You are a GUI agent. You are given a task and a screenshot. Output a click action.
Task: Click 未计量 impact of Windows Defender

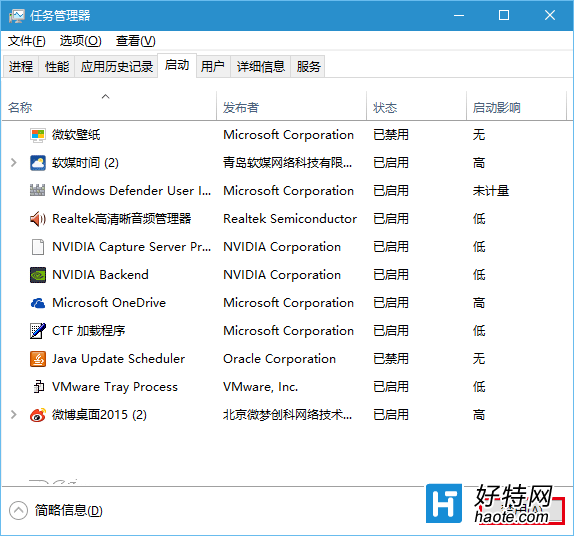[x=491, y=191]
